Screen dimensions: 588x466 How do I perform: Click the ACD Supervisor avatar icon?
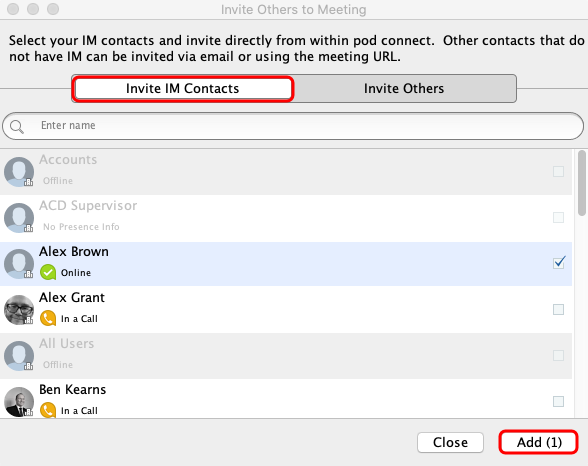(19, 218)
